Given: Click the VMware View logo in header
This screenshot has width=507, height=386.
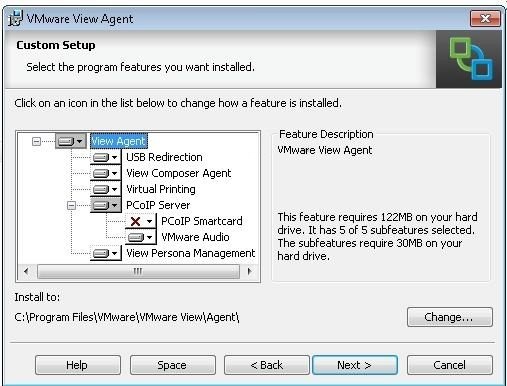Looking at the screenshot, I should tap(469, 59).
